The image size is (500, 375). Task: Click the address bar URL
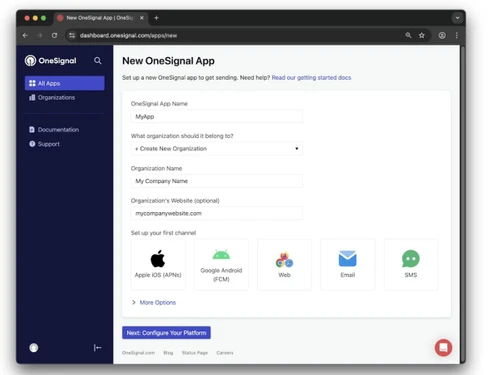pos(128,35)
